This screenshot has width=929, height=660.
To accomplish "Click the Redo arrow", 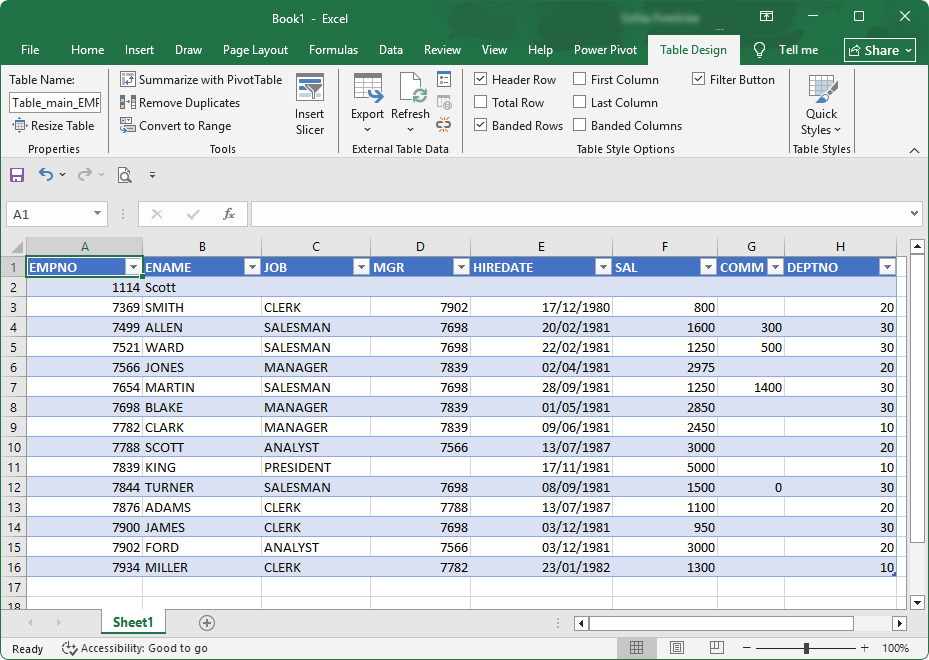I will pos(85,174).
